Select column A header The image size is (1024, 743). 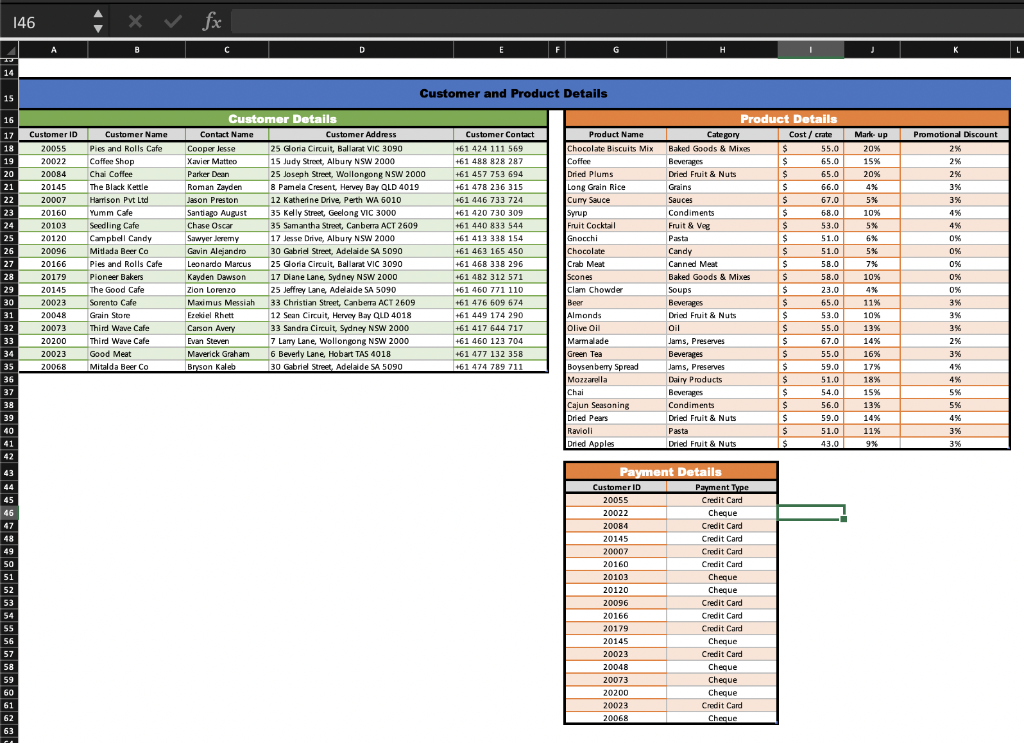pos(53,48)
